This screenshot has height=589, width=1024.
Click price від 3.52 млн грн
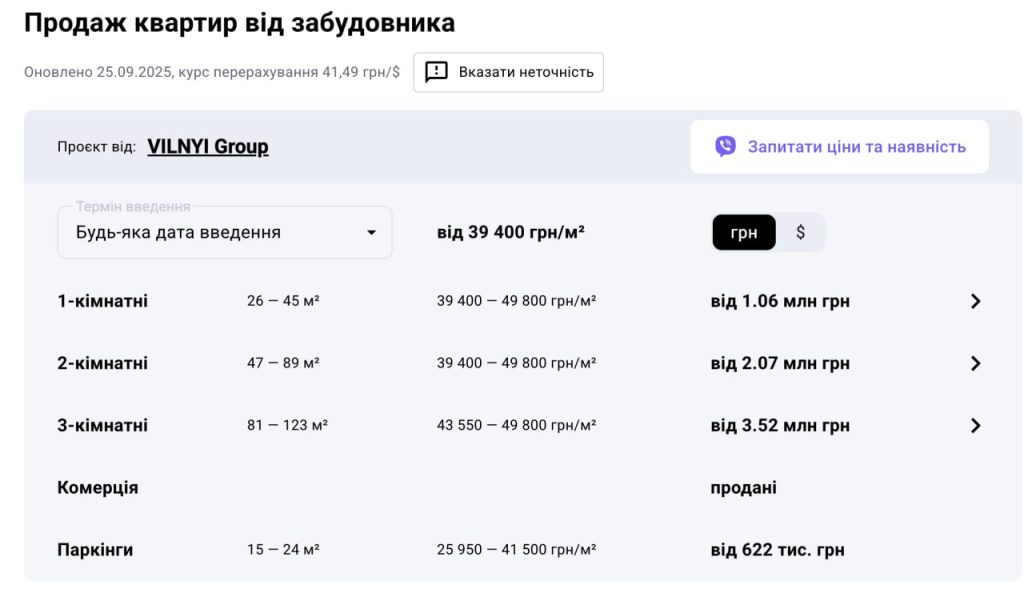coord(780,425)
